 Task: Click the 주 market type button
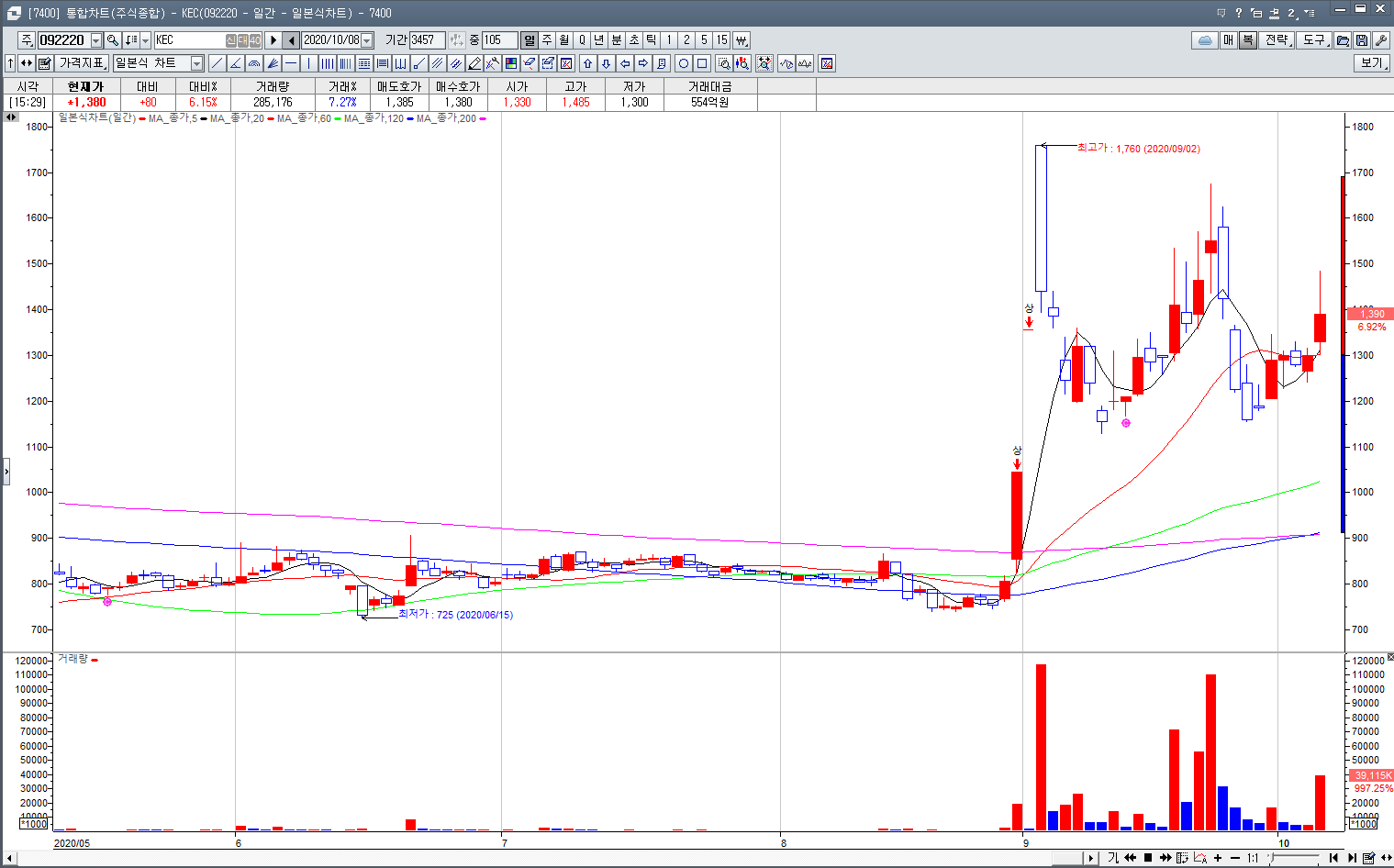pyautogui.click(x=27, y=40)
